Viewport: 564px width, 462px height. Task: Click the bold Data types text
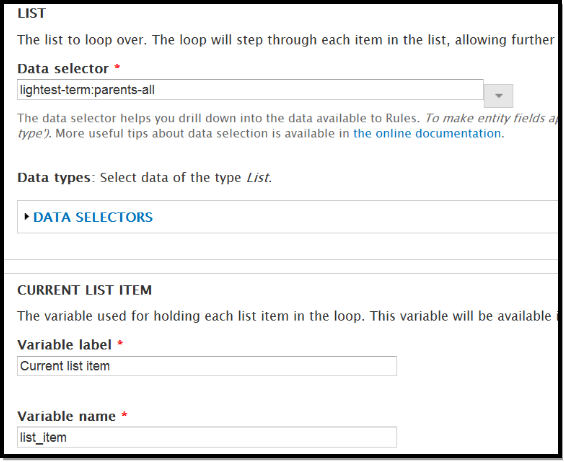click(54, 177)
